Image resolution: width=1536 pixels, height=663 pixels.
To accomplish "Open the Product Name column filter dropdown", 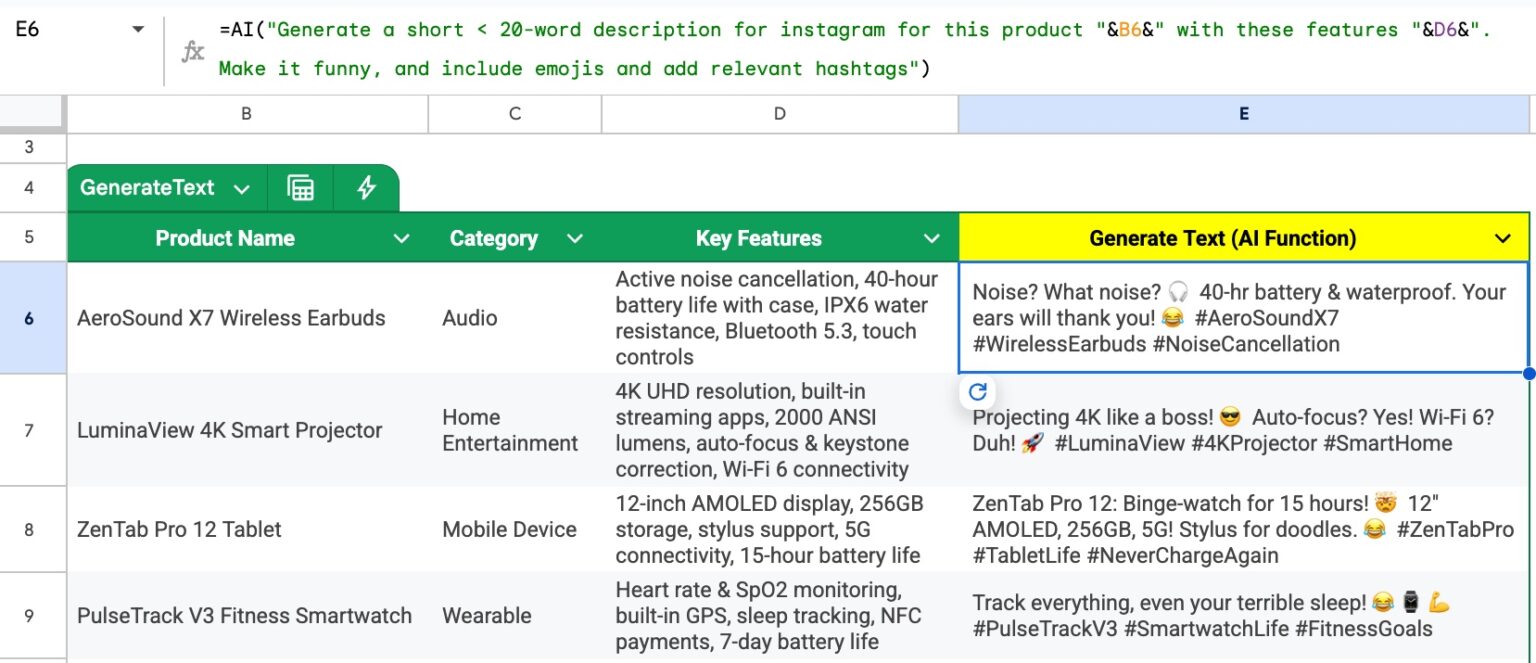I will pos(401,239).
